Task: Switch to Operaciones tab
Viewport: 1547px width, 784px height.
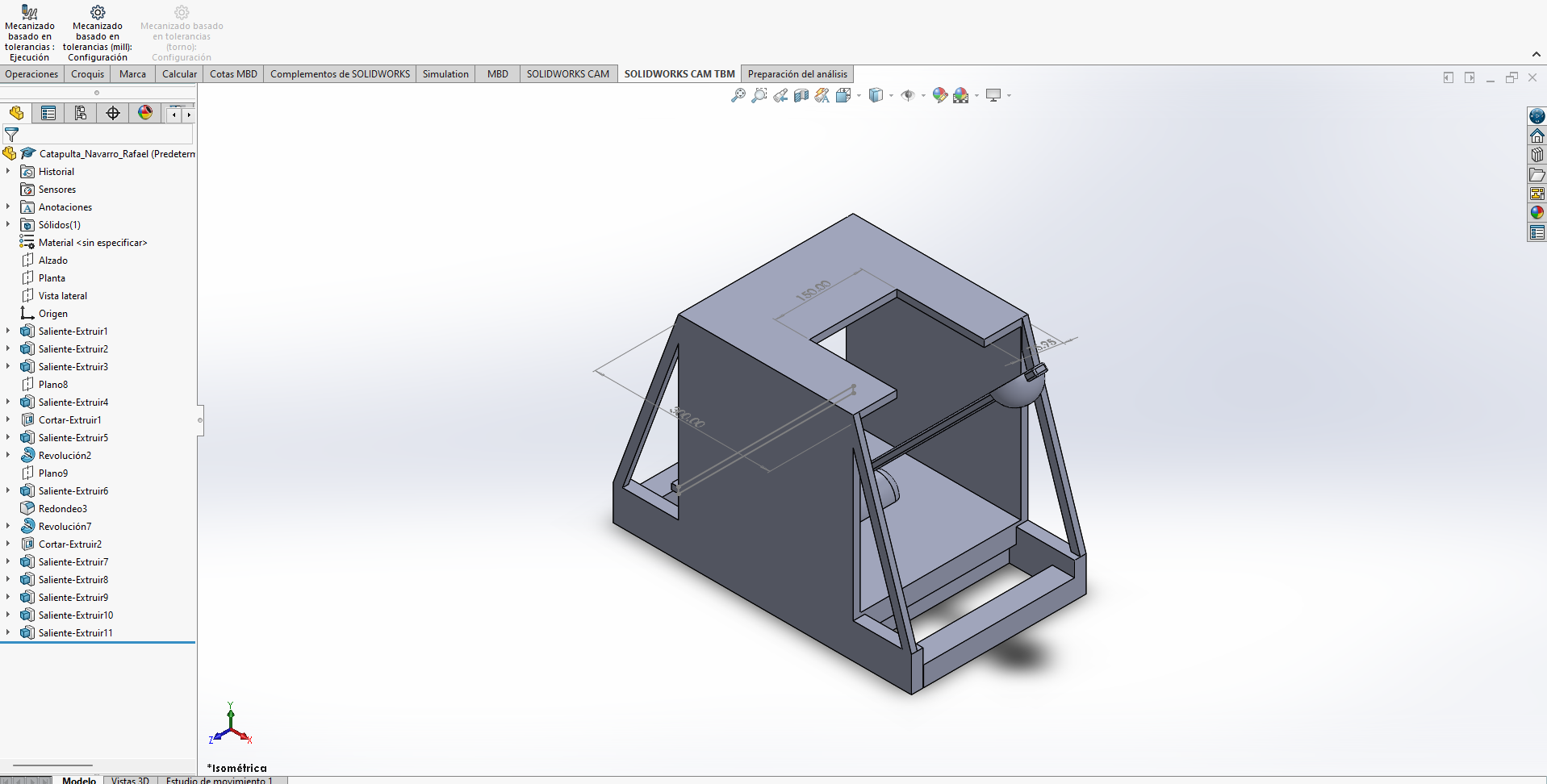Action: pos(31,73)
